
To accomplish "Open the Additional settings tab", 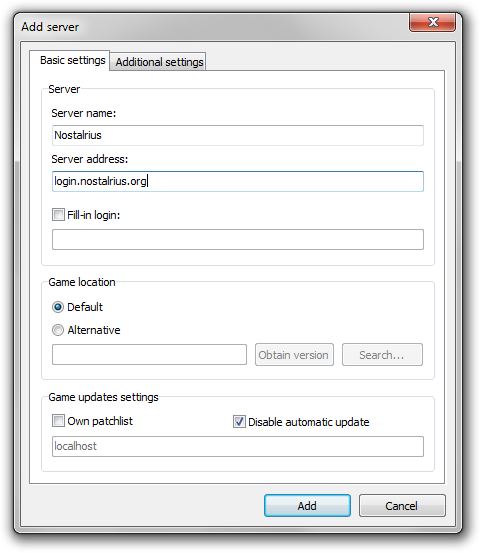I will (159, 62).
